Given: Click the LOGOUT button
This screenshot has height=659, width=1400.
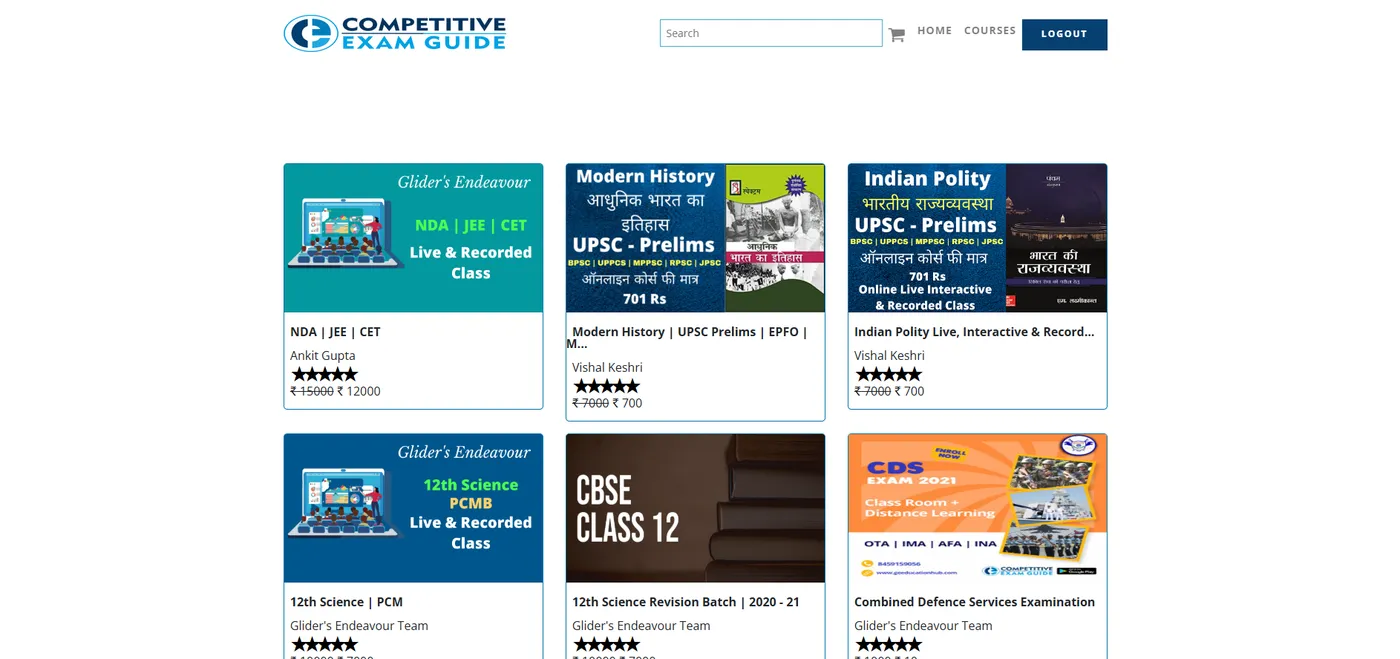Looking at the screenshot, I should coord(1064,34).
